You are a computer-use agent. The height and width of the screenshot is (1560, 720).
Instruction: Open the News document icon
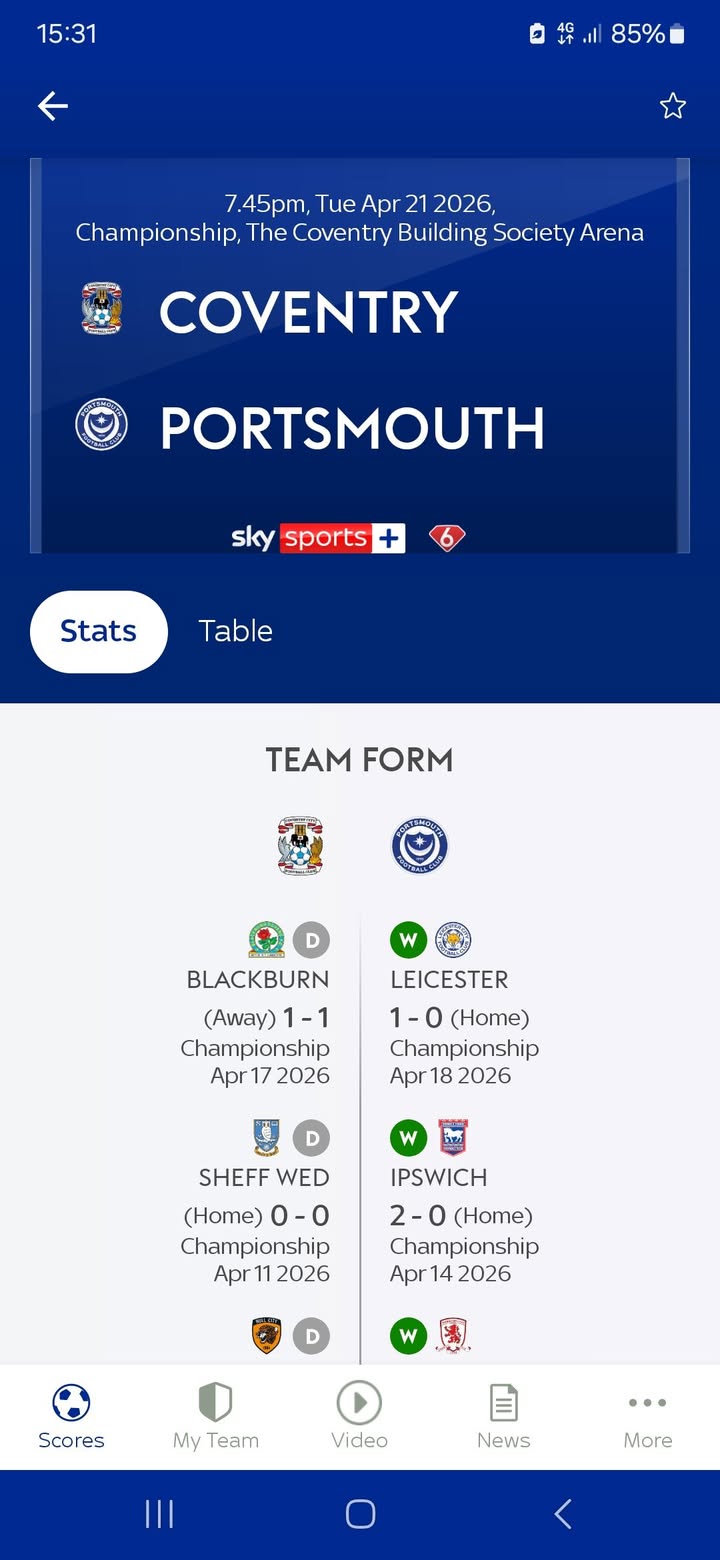pyautogui.click(x=503, y=1402)
